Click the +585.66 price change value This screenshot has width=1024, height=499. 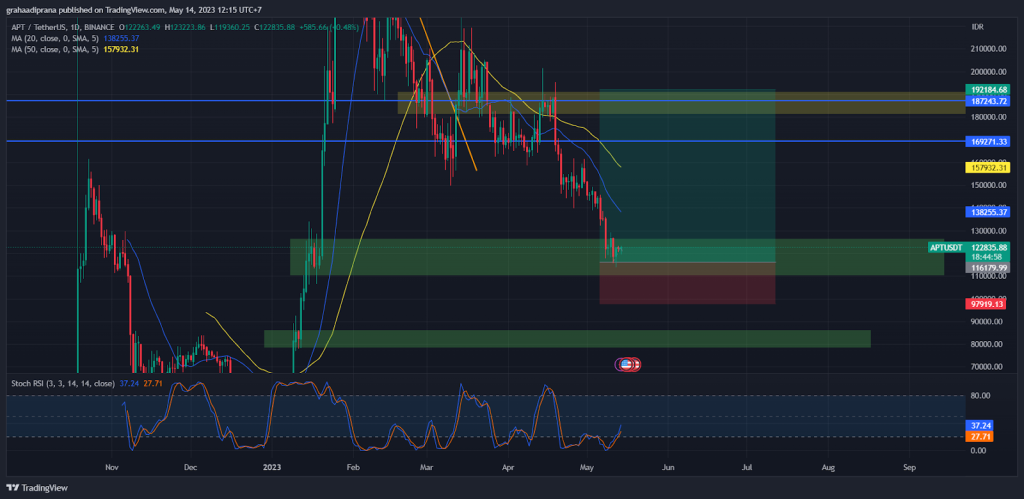[315, 27]
